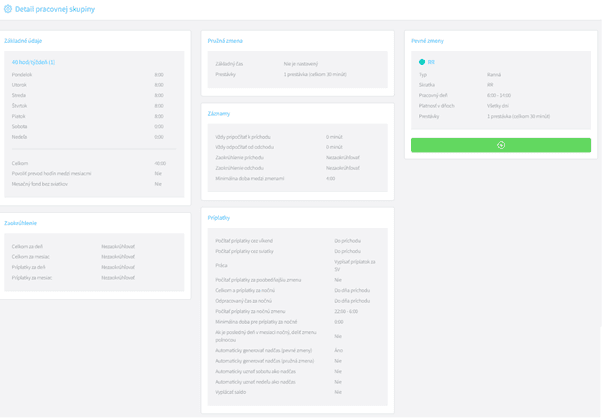Select the Pružná zmena section heading
The height and width of the screenshot is (419, 603).
(x=225, y=41)
